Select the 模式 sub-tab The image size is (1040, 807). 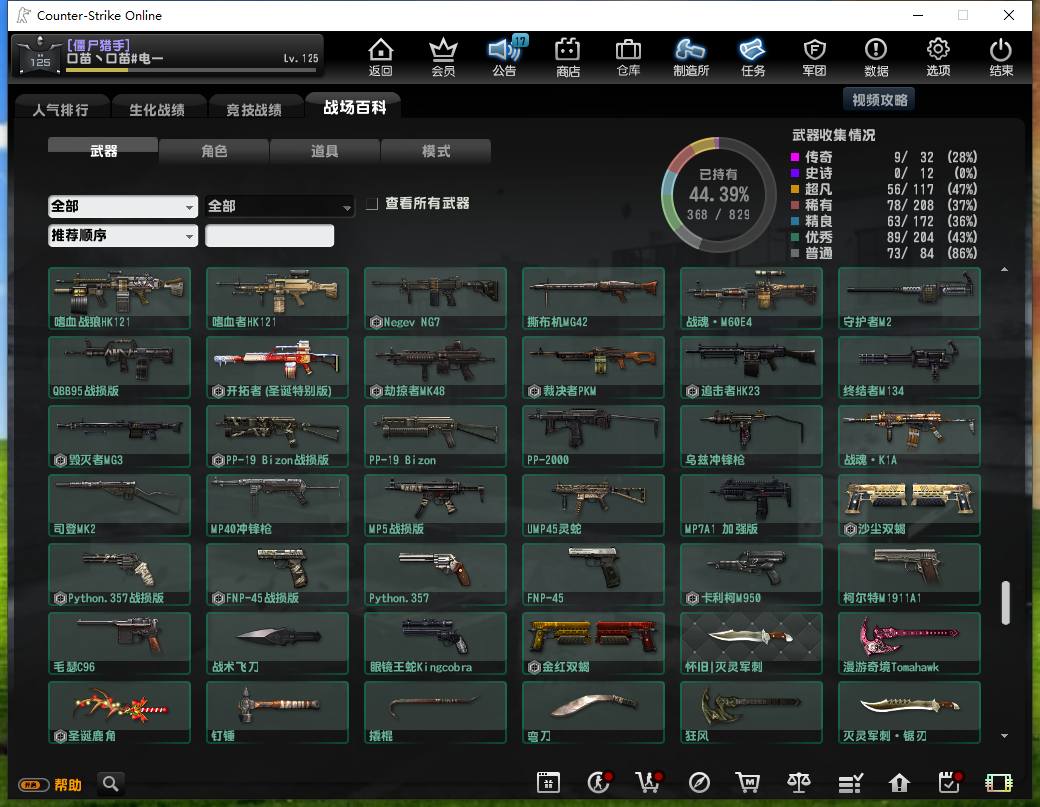(436, 151)
